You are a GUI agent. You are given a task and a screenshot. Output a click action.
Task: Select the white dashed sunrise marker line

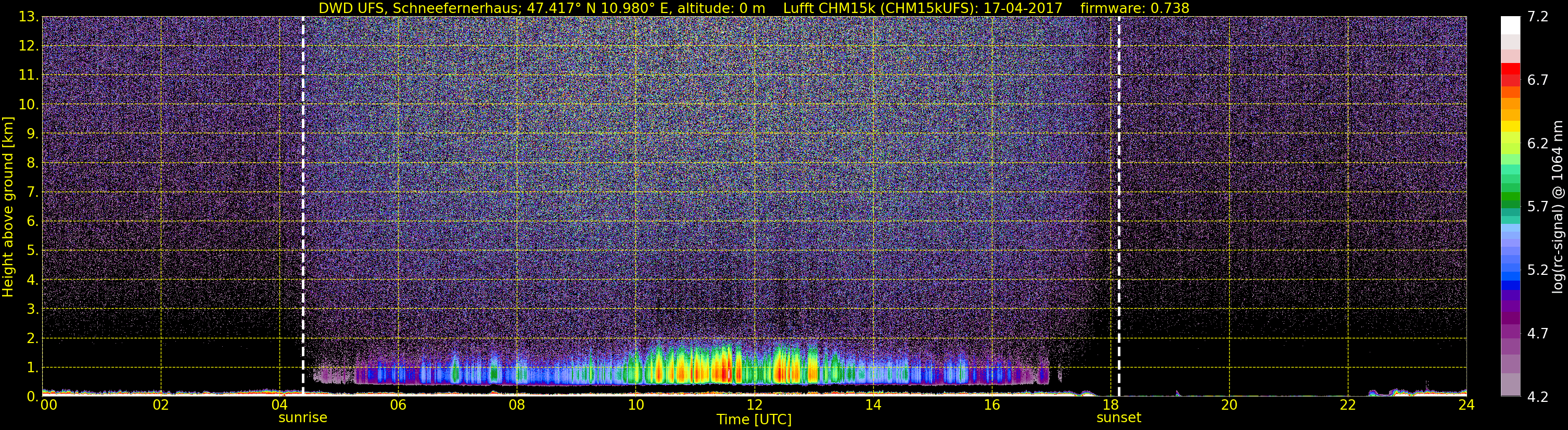302,206
